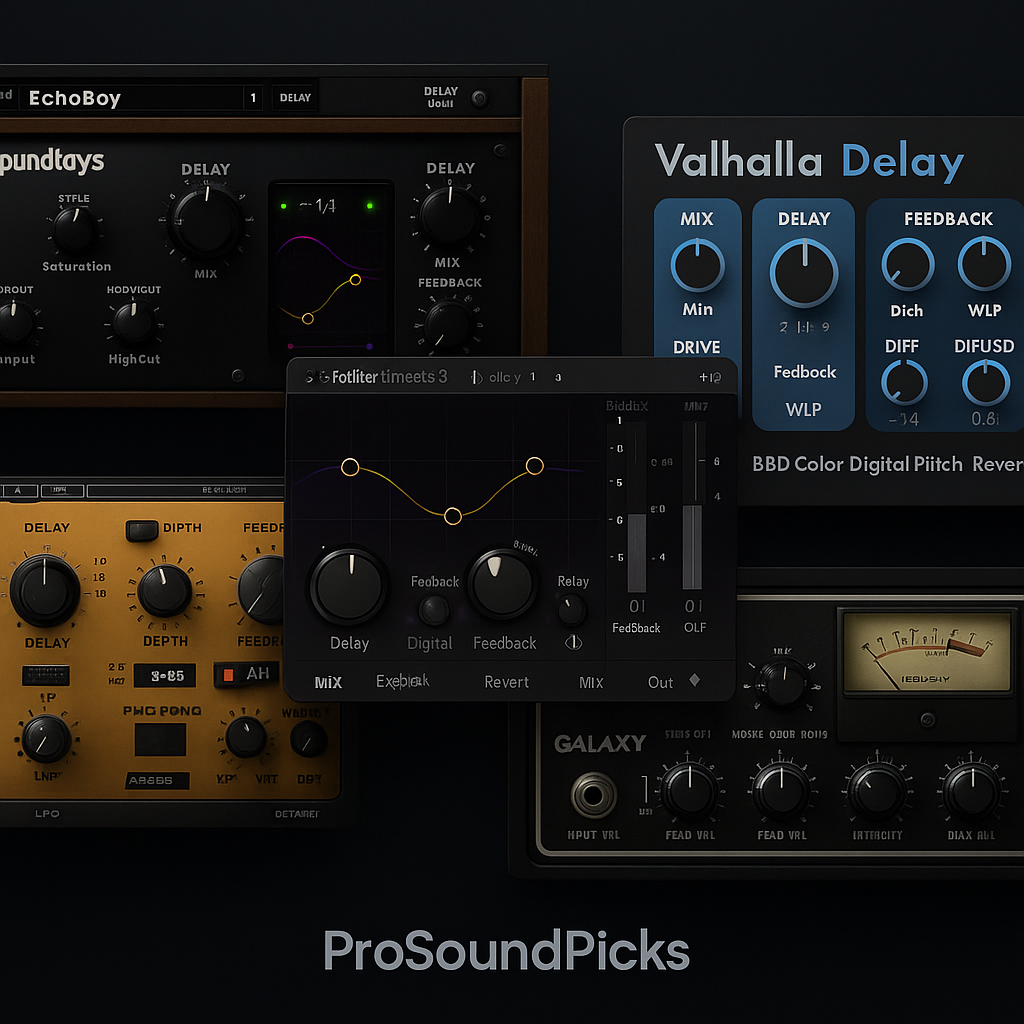Open the wide preset field atop the orange delay
This screenshot has width=1024, height=1024.
tap(185, 490)
